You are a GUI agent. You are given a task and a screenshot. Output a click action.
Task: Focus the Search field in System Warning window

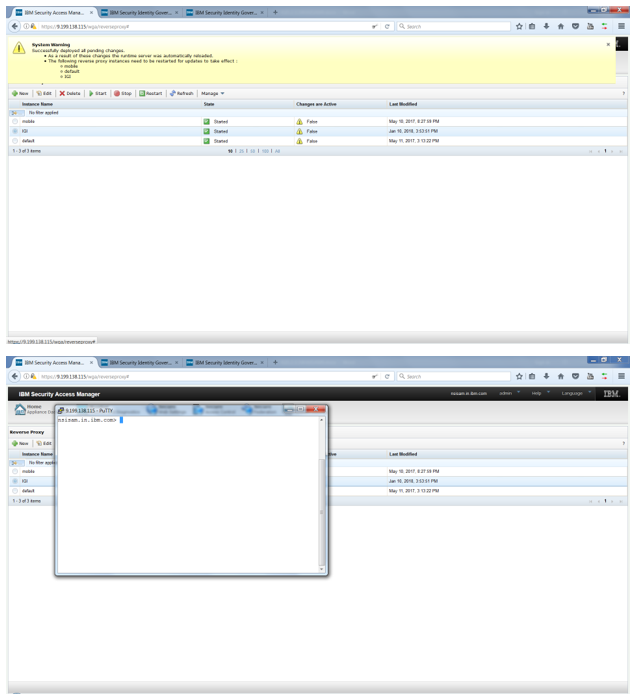coord(454,26)
